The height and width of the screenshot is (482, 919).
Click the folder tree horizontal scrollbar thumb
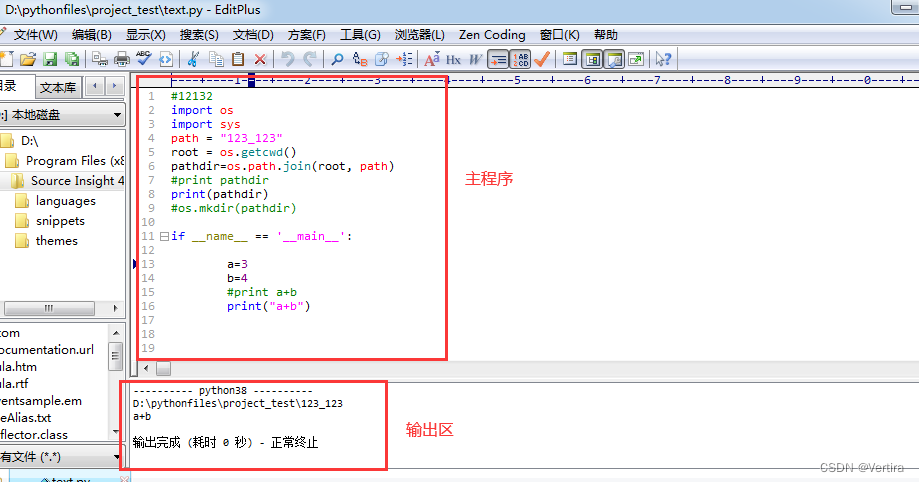pos(49,308)
